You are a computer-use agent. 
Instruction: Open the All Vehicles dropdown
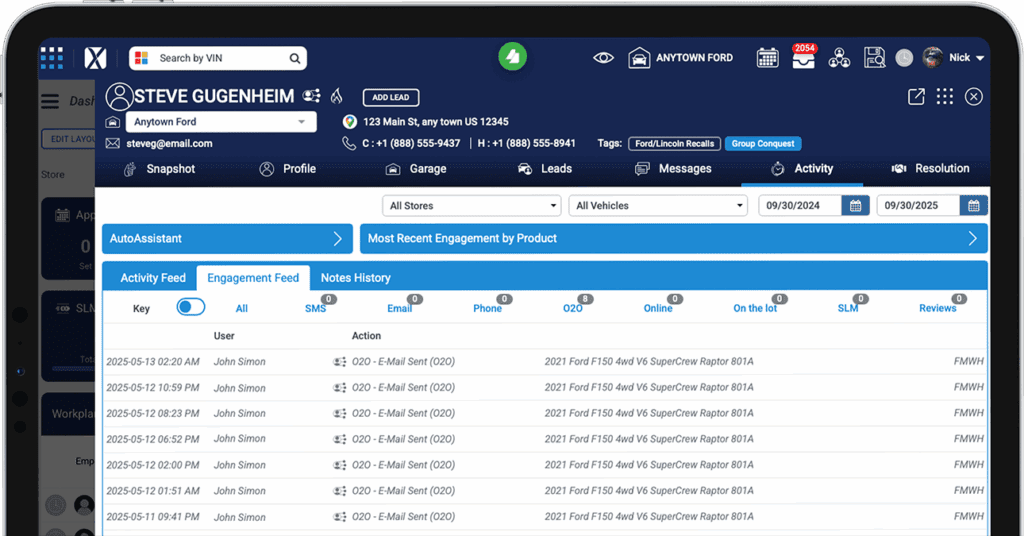[658, 206]
